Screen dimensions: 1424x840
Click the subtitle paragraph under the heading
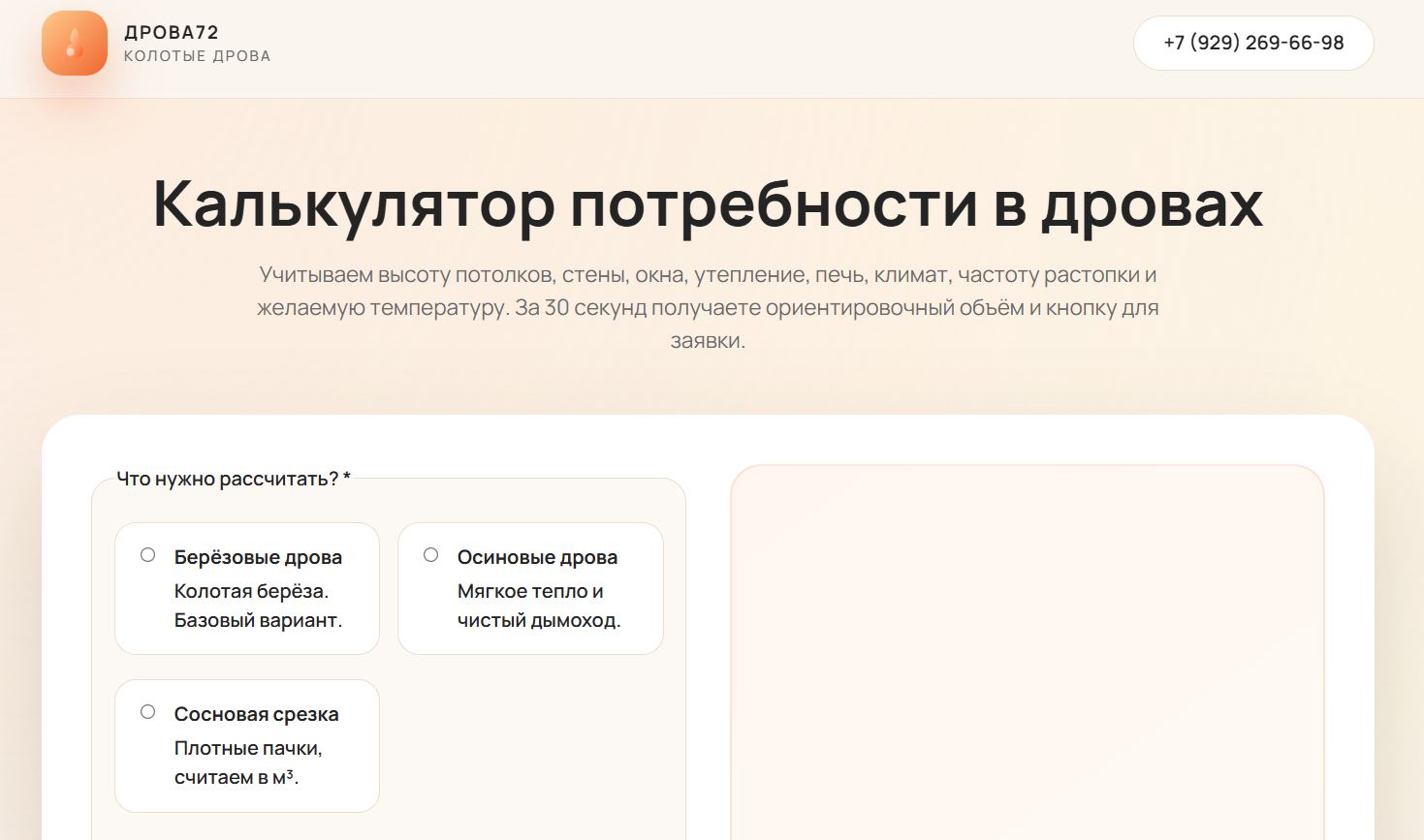(x=708, y=307)
